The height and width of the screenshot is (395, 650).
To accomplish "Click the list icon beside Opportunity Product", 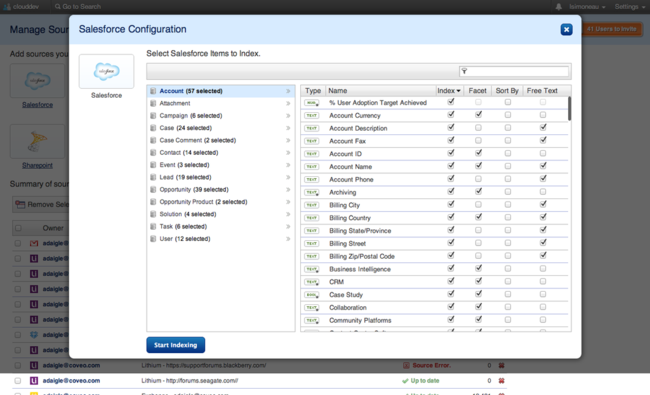I will (x=153, y=202).
